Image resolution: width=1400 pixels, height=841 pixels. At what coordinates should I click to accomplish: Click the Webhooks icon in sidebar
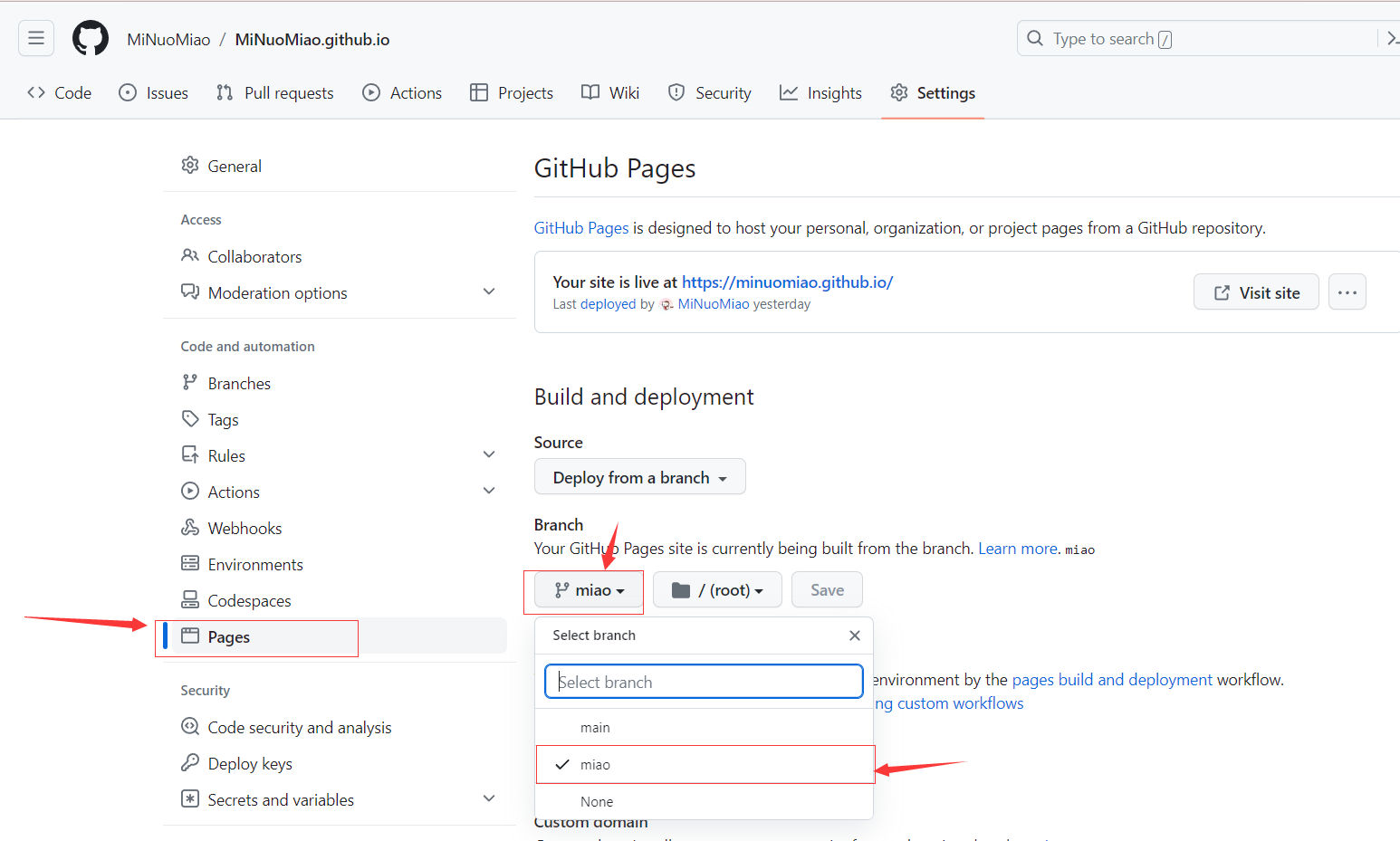pyautogui.click(x=190, y=528)
